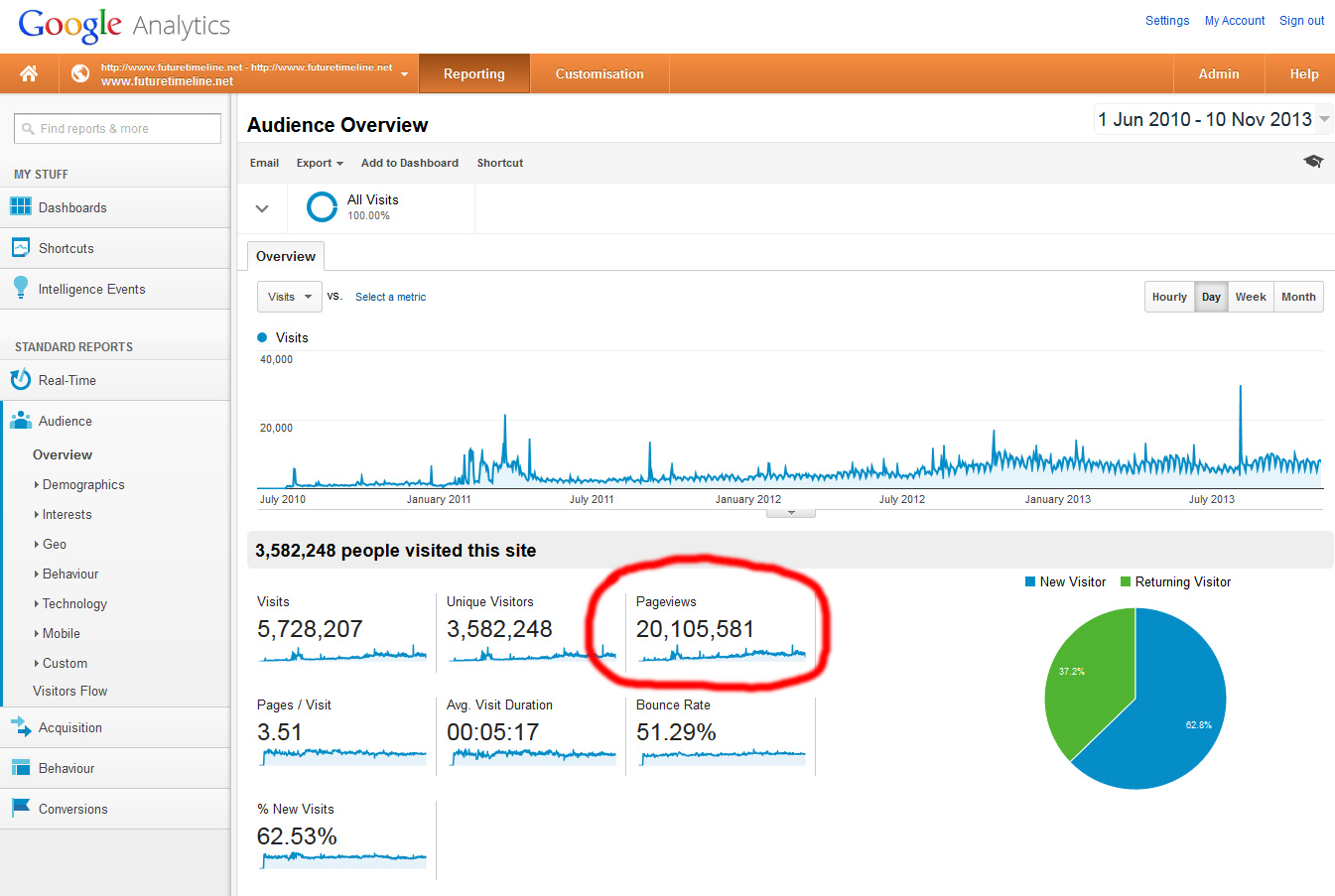The image size is (1335, 896).
Task: Open Visitors Flow report
Action: coord(69,691)
